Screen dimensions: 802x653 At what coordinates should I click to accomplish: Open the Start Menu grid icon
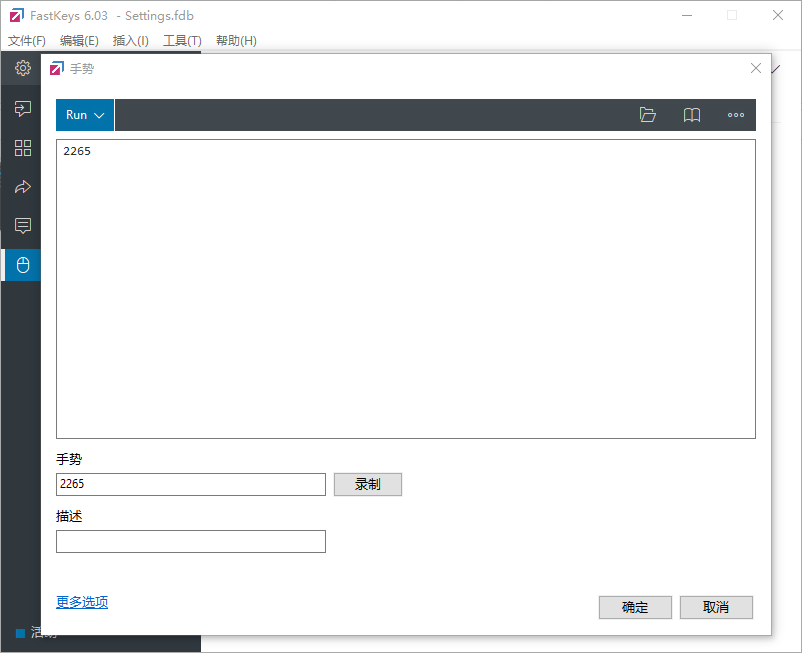click(x=21, y=147)
